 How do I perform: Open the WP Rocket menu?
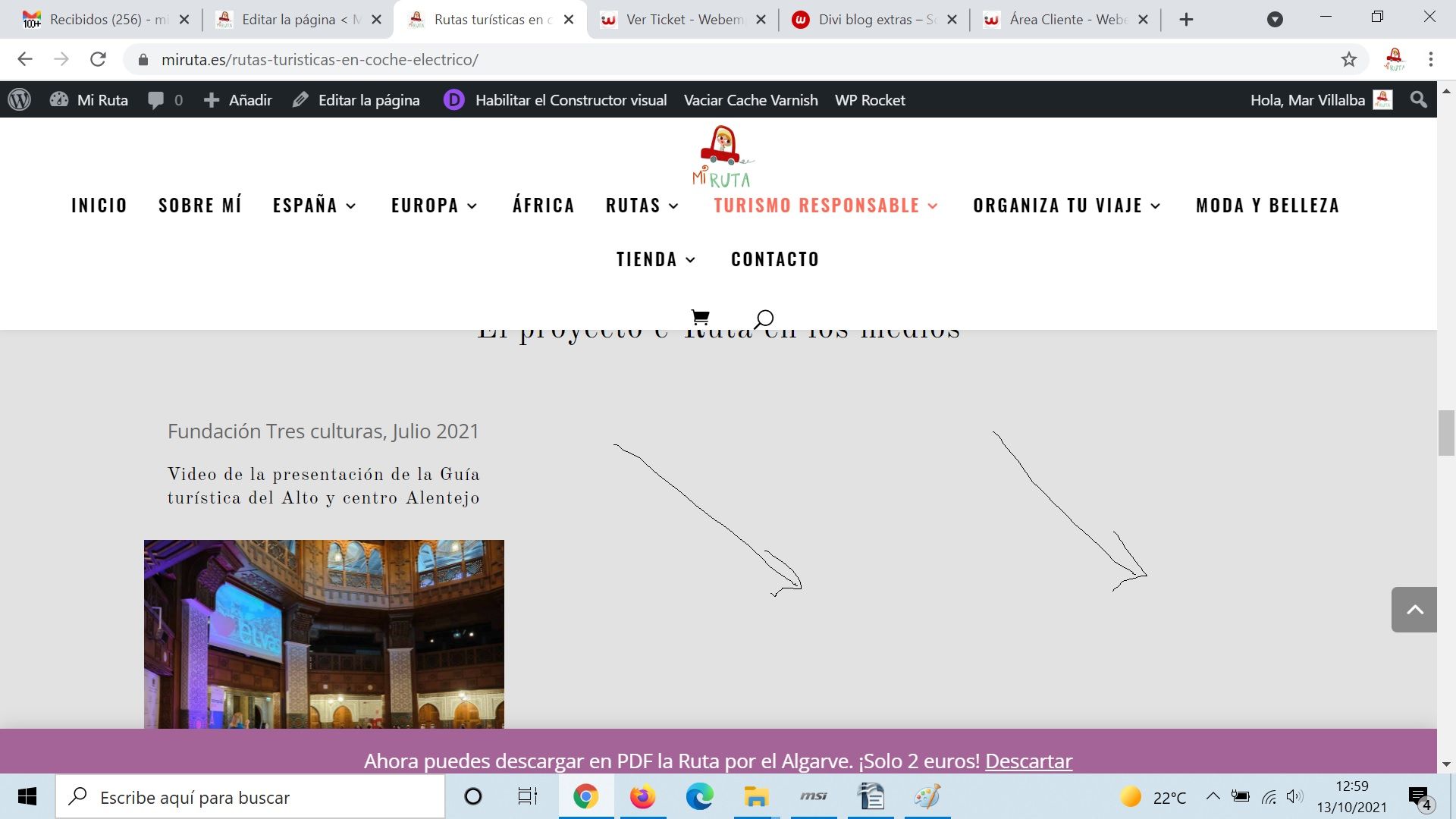click(x=870, y=100)
